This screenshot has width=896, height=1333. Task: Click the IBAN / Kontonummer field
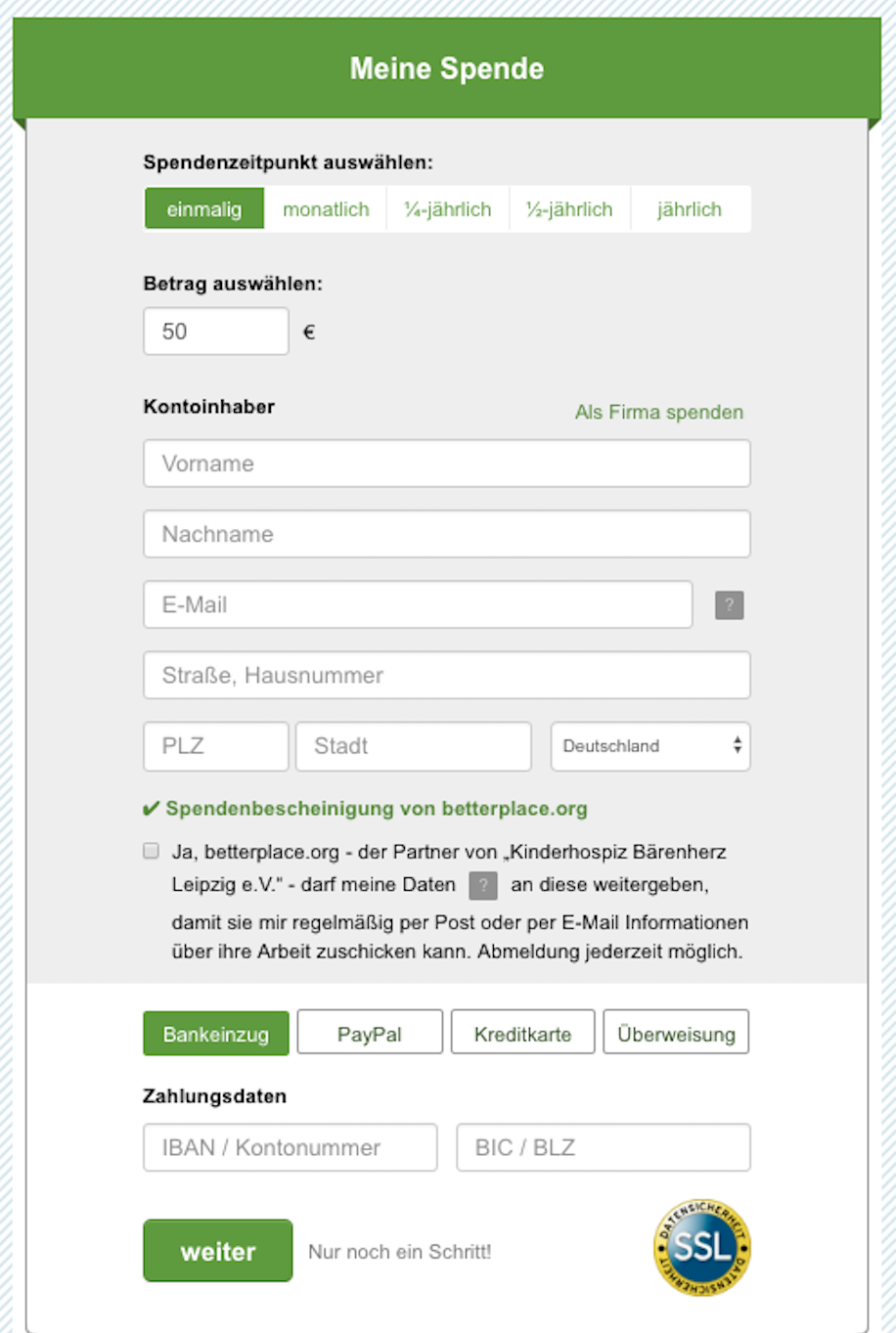coord(291,1147)
